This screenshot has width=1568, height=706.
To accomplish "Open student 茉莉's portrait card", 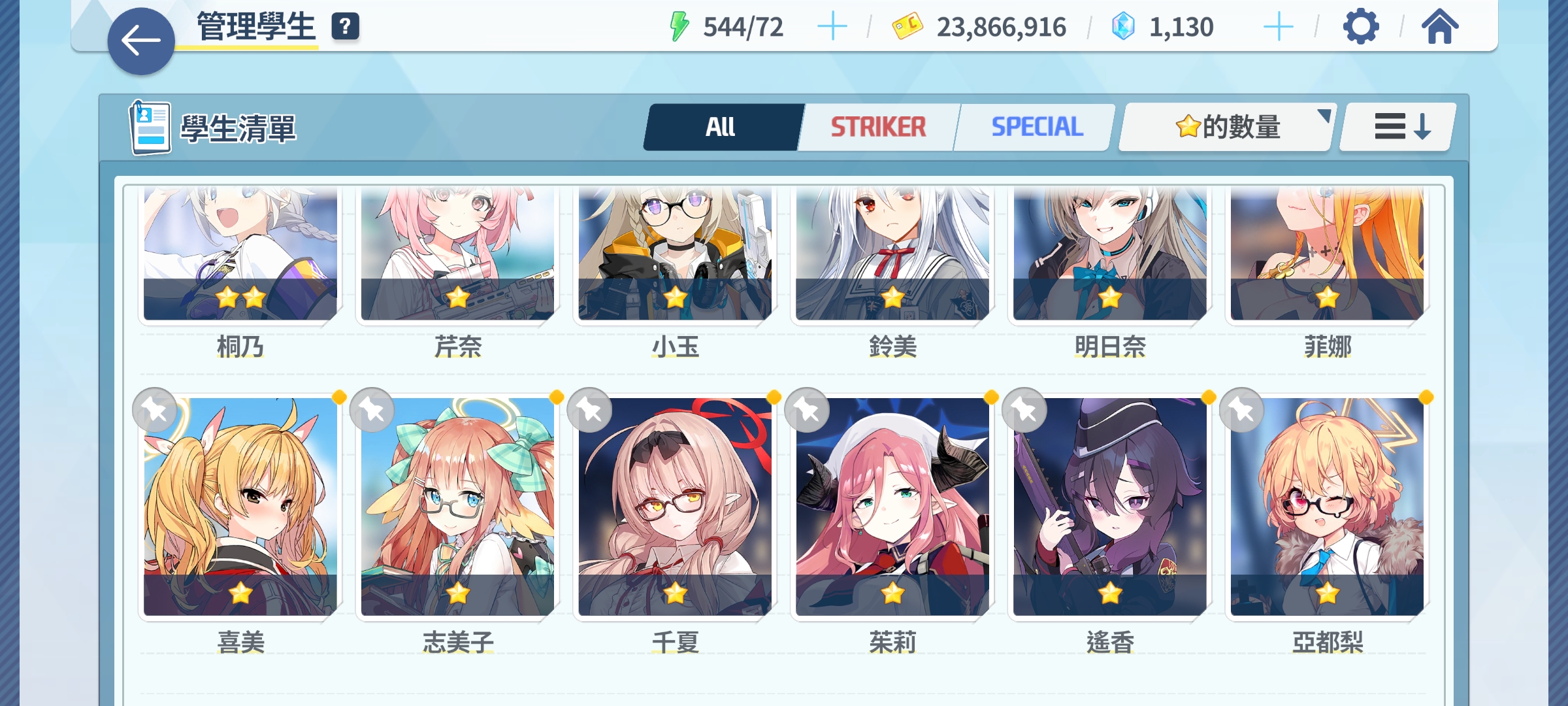I will click(892, 507).
